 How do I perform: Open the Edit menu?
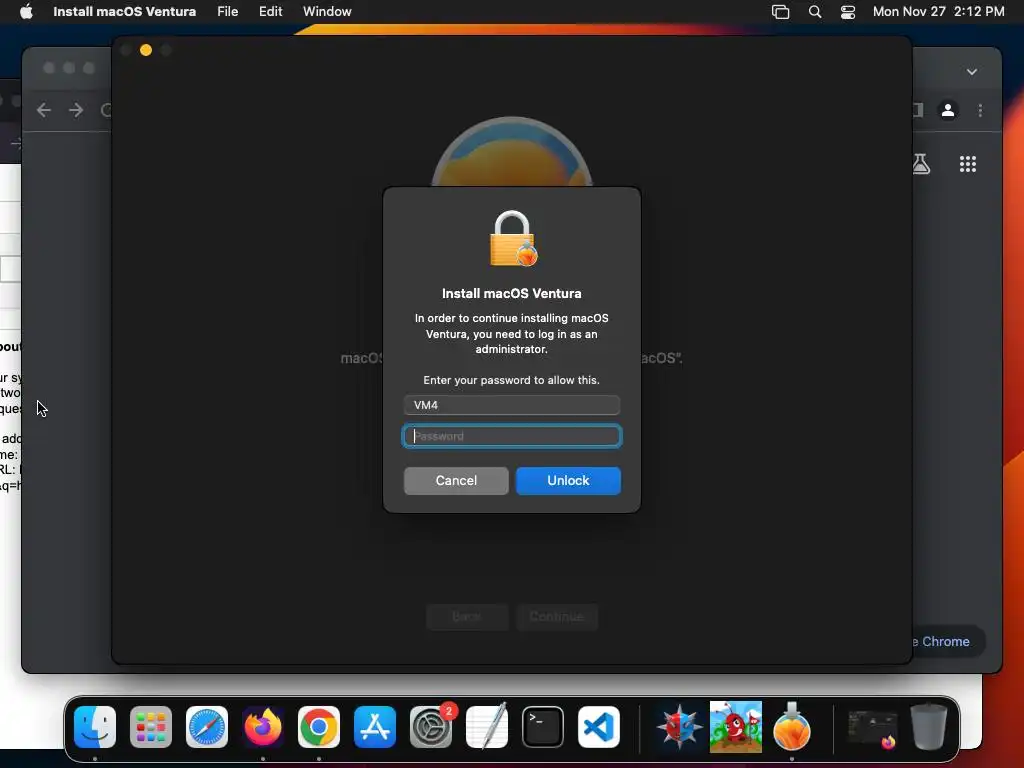click(x=270, y=11)
